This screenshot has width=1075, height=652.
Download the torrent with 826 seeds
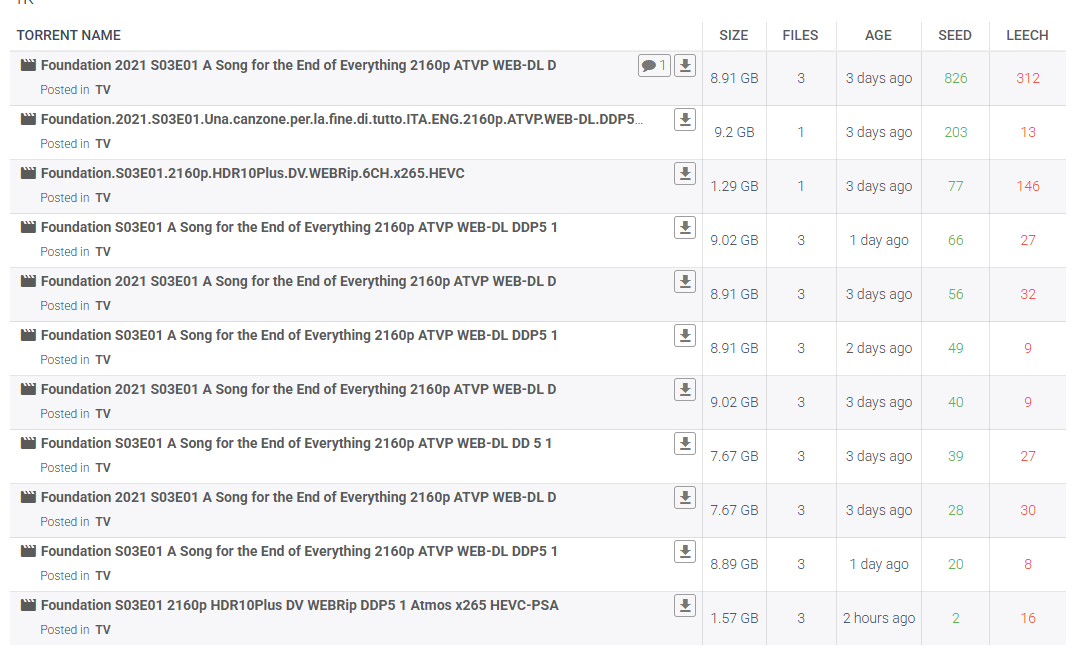(x=685, y=65)
